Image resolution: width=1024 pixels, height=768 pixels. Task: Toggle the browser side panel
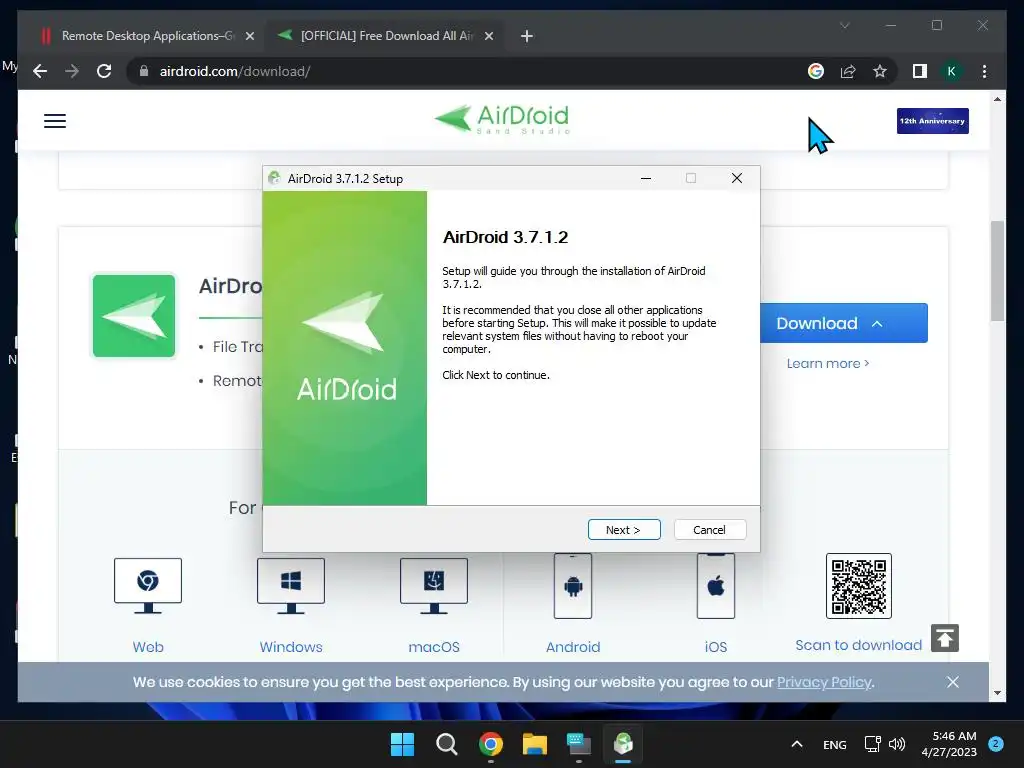[920, 71]
